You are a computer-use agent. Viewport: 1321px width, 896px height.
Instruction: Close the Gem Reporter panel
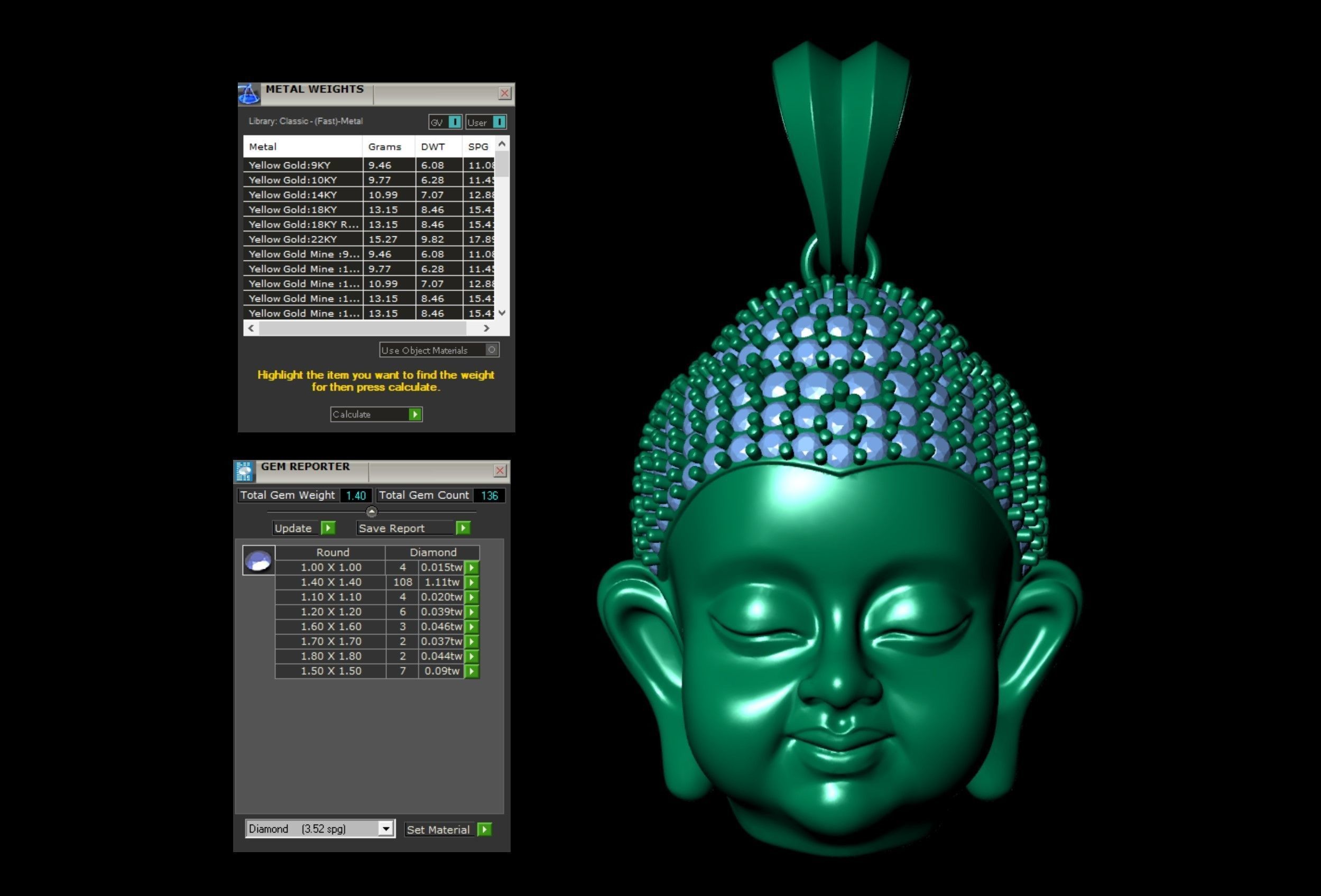500,471
